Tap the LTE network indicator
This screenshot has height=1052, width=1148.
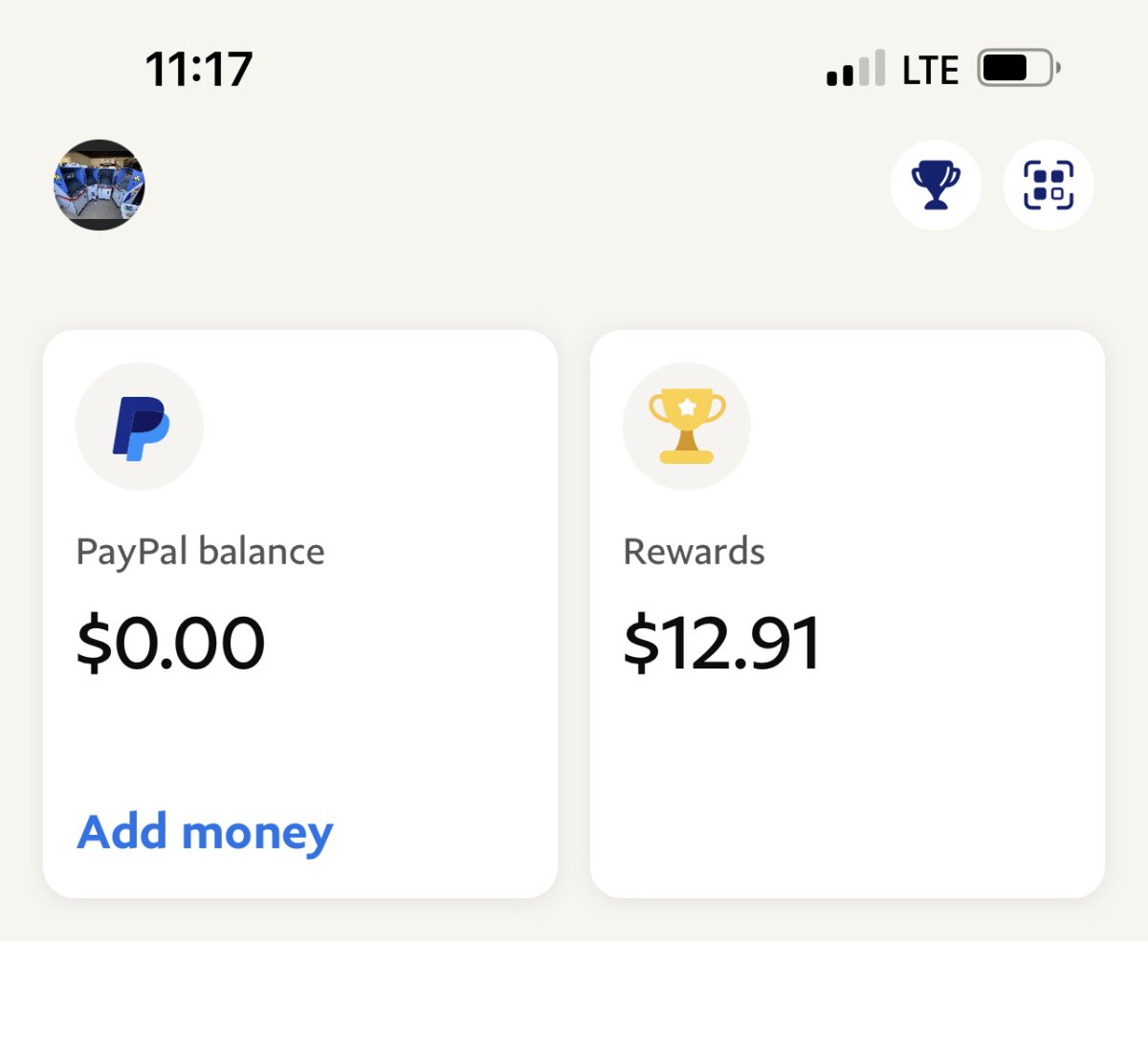tap(930, 70)
